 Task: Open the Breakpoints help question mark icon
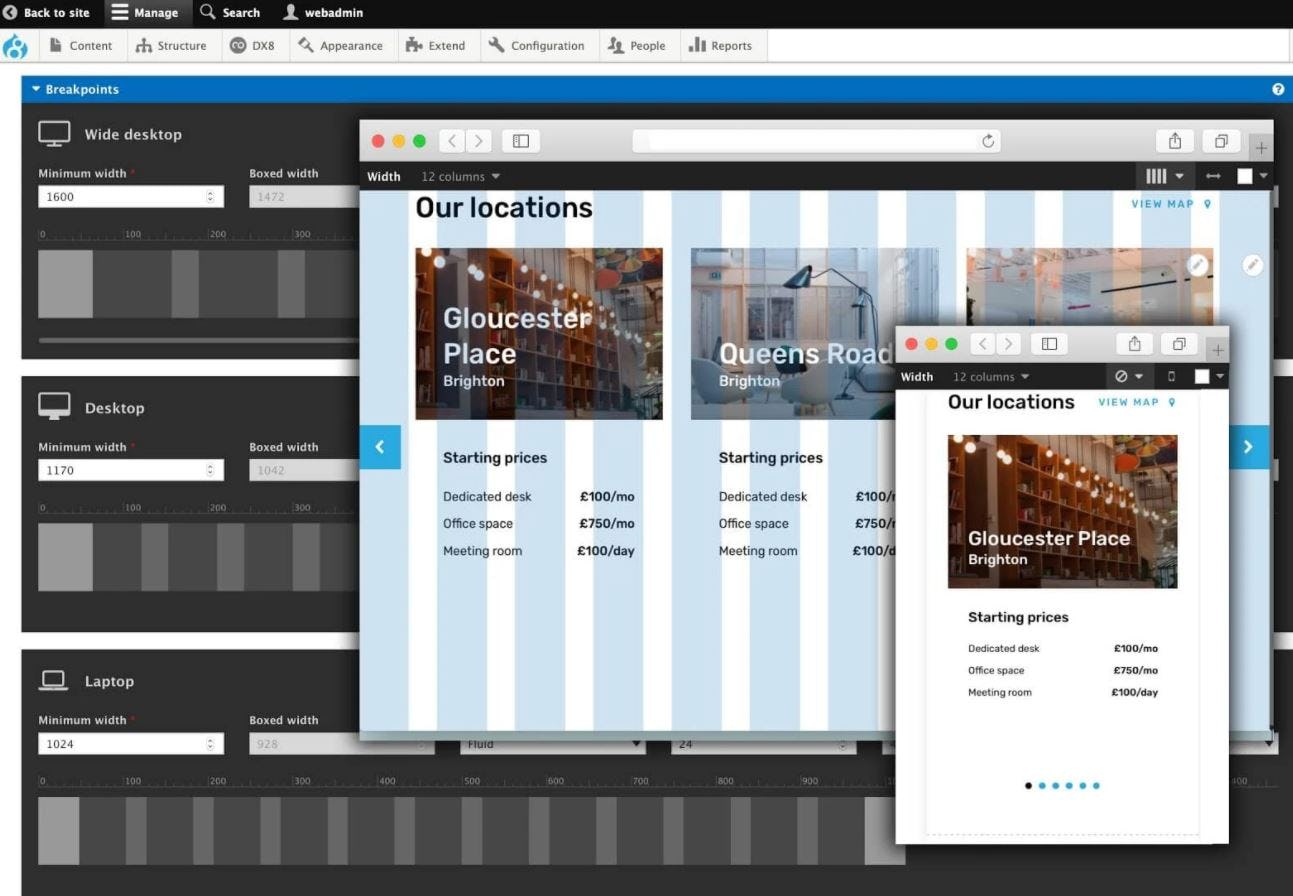(1277, 89)
